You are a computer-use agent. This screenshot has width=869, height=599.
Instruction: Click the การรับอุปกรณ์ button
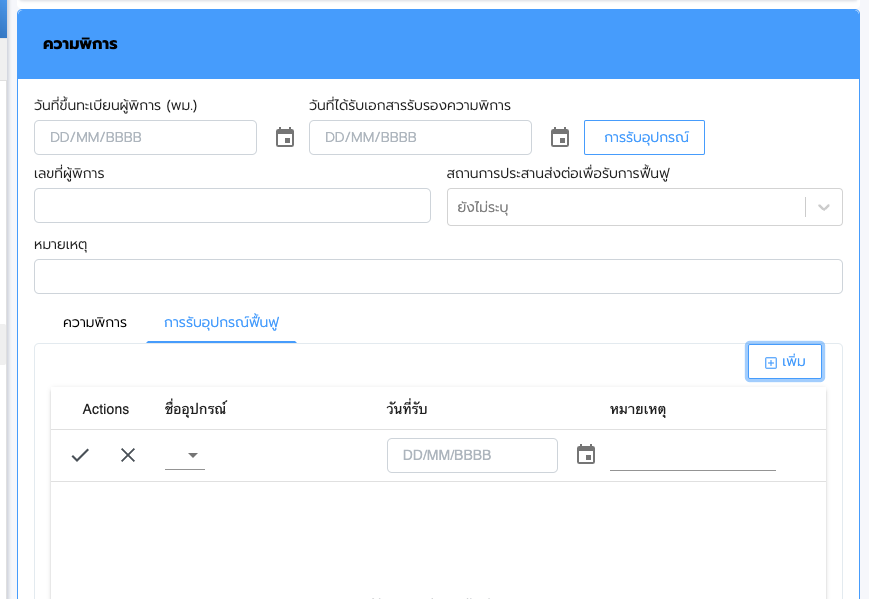644,138
